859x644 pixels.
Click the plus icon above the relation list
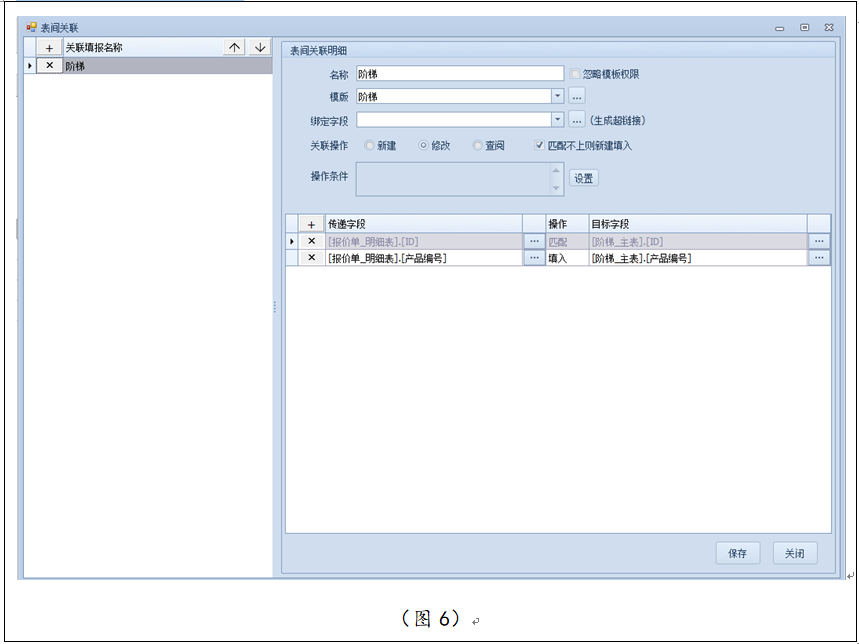coord(49,47)
